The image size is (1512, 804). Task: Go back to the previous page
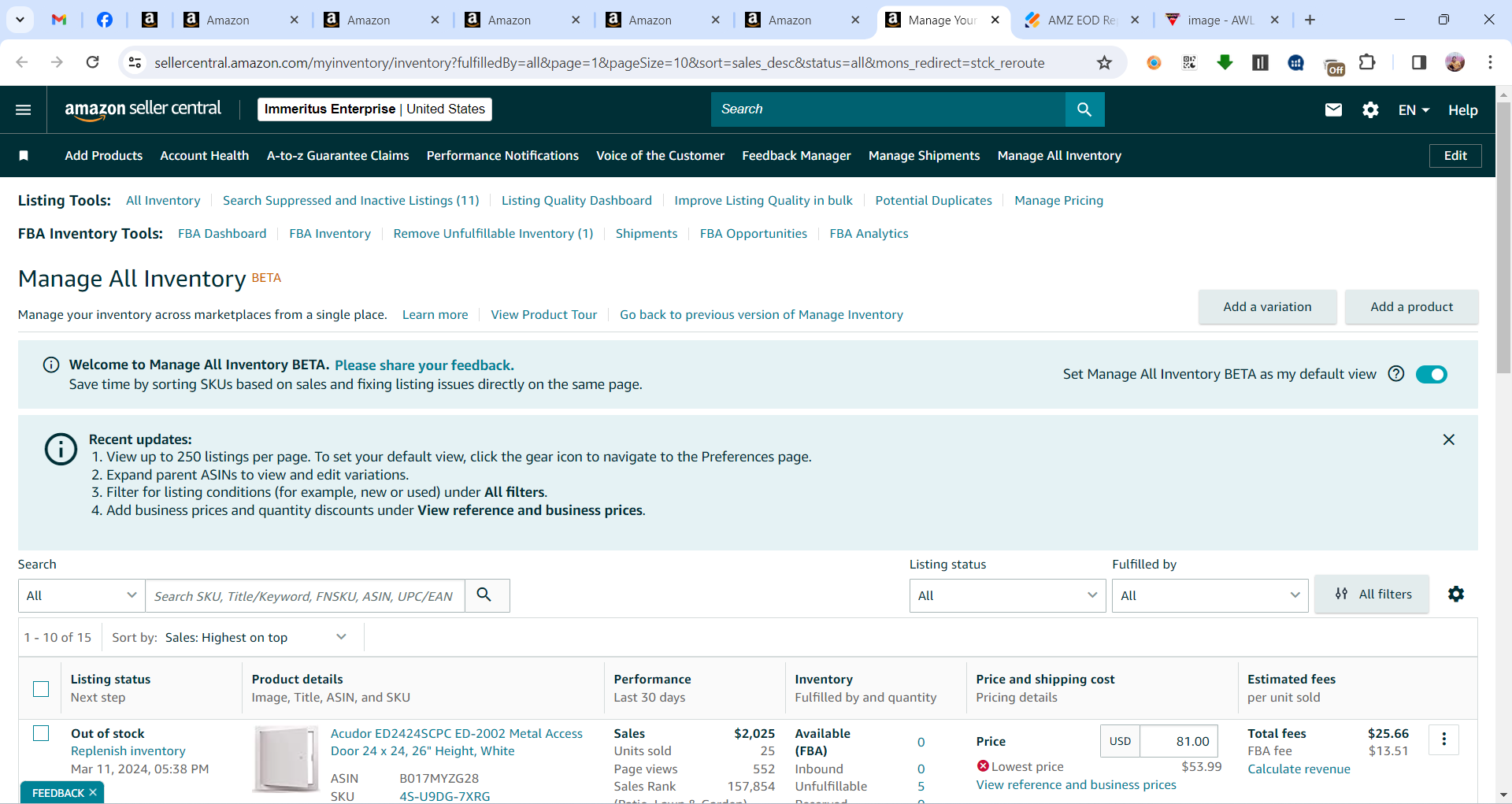22,62
